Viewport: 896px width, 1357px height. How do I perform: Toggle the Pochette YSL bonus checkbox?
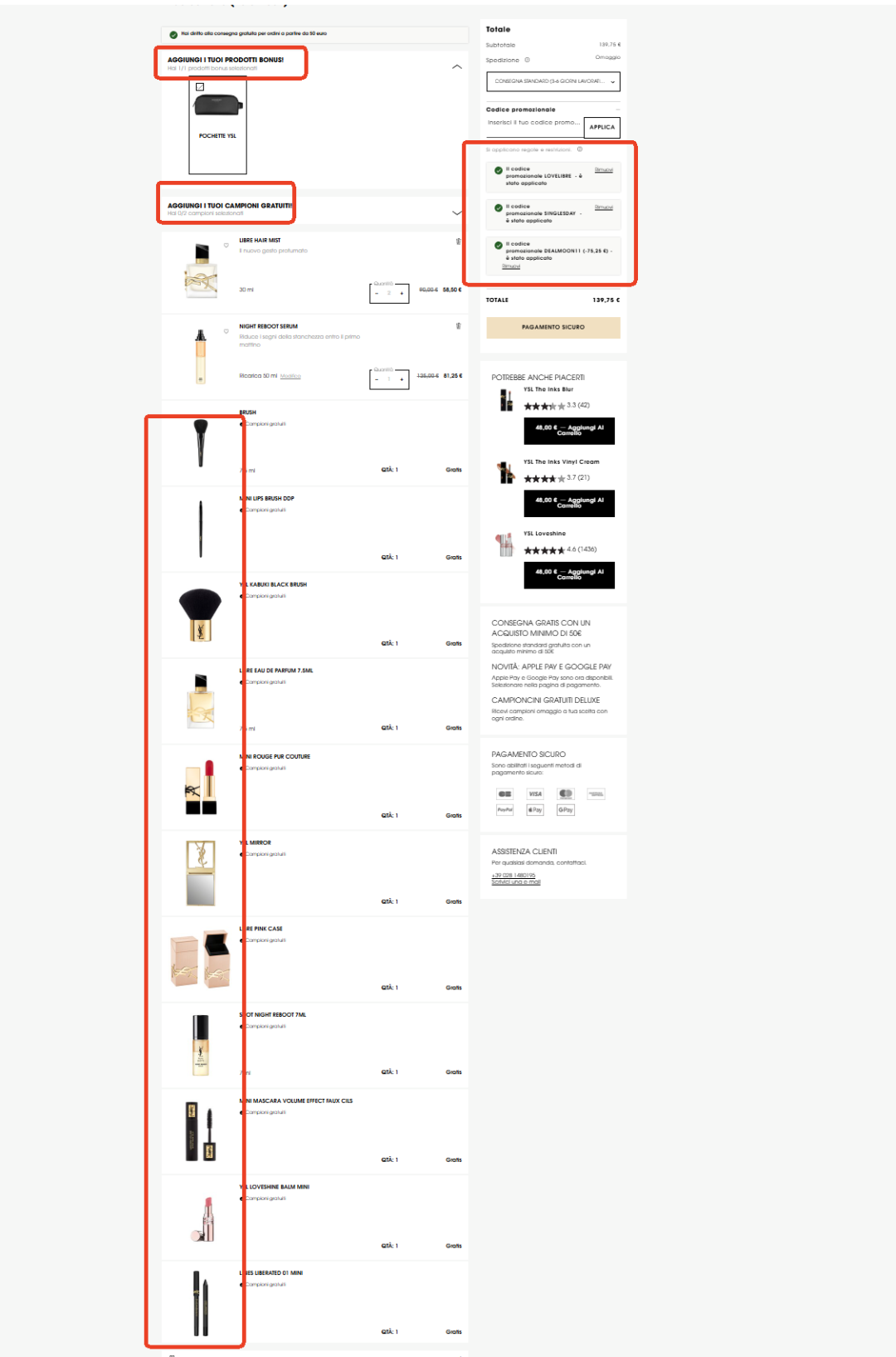point(200,86)
